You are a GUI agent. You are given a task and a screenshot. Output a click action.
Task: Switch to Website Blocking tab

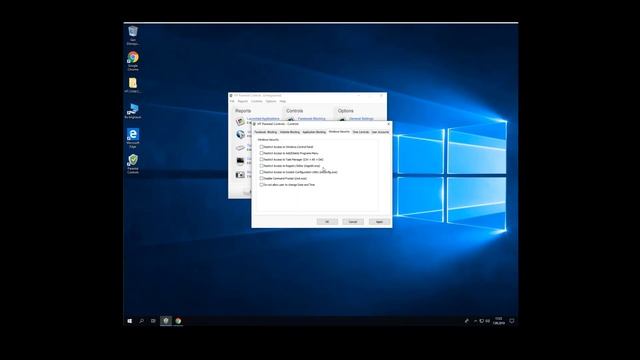pos(290,132)
